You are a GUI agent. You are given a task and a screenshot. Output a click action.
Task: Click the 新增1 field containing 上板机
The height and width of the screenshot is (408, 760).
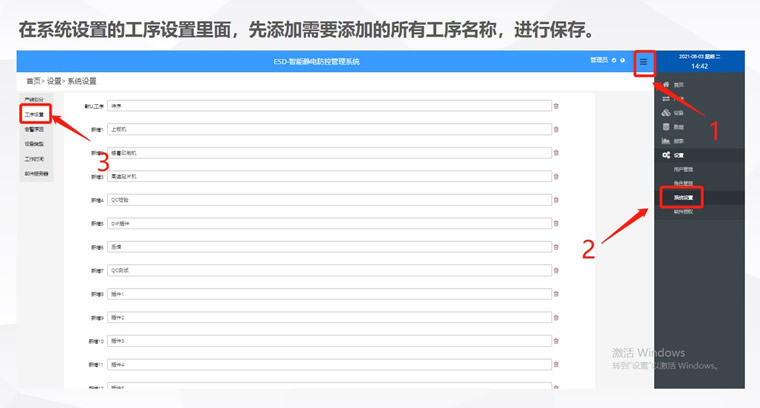329,129
